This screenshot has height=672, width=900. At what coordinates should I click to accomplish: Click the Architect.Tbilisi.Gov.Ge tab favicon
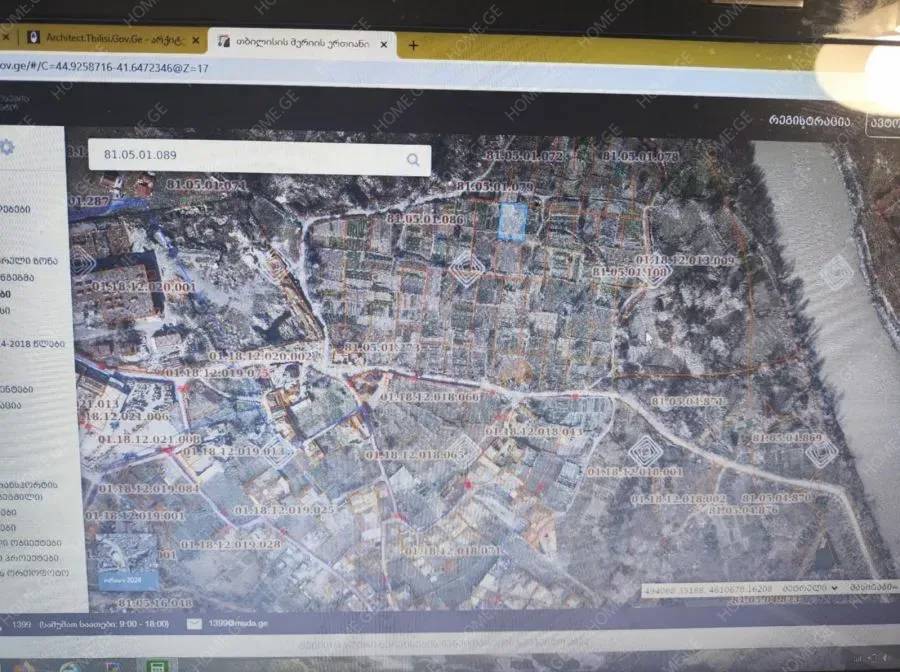point(34,38)
